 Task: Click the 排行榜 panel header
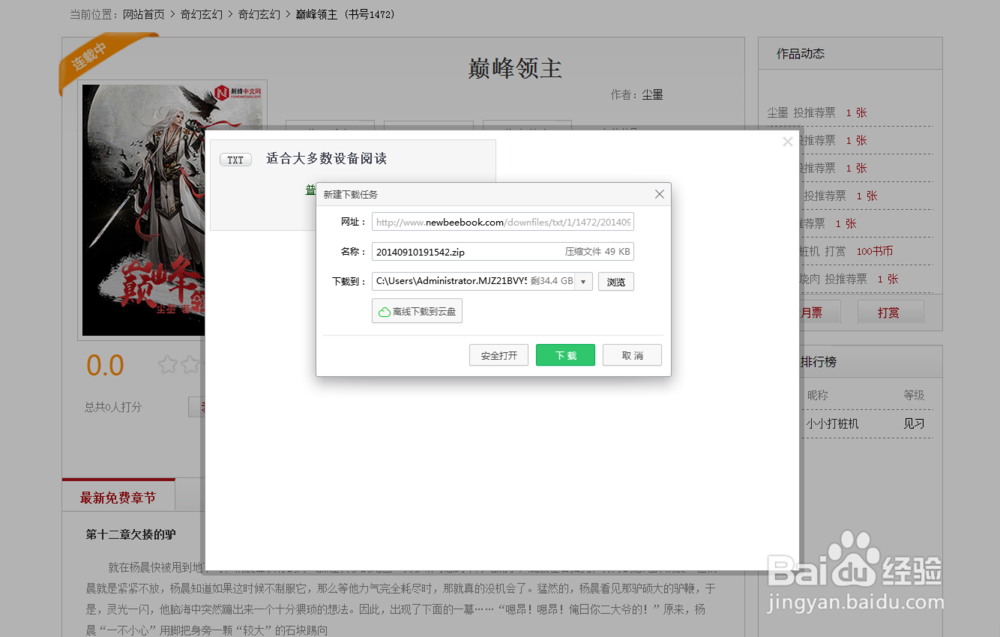(x=871, y=362)
